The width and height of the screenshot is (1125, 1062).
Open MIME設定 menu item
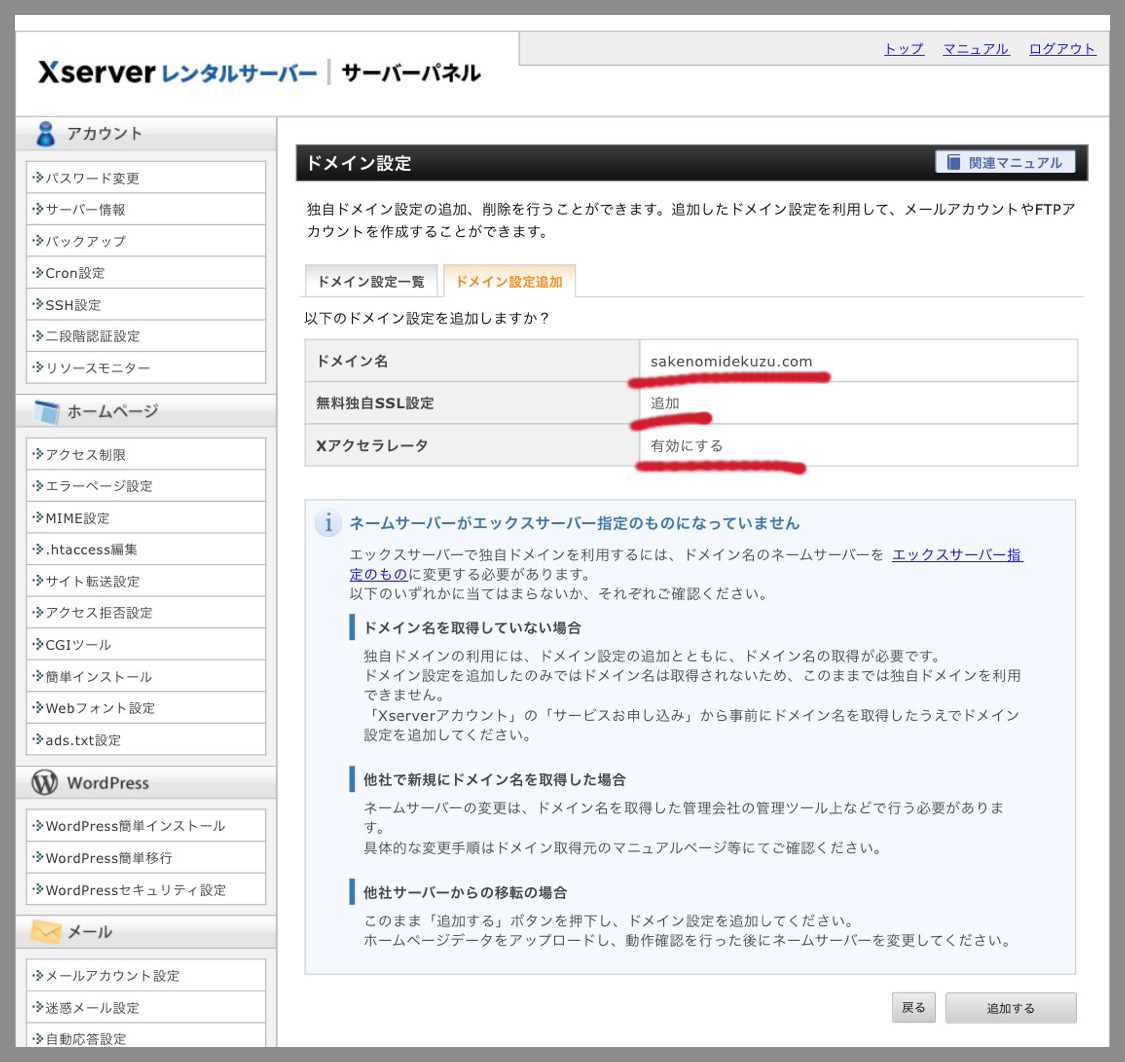146,517
